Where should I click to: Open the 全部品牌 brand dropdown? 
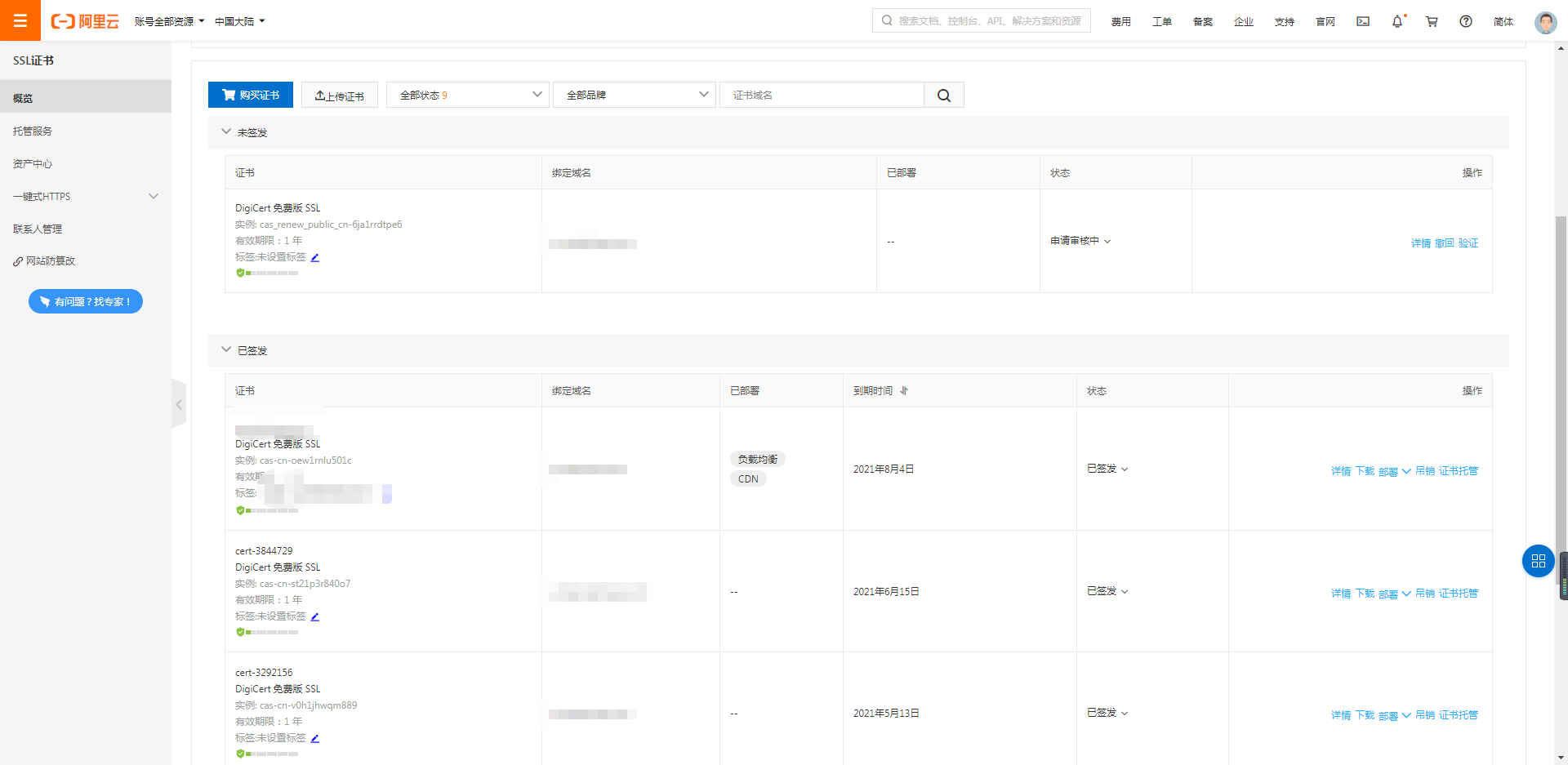click(634, 96)
